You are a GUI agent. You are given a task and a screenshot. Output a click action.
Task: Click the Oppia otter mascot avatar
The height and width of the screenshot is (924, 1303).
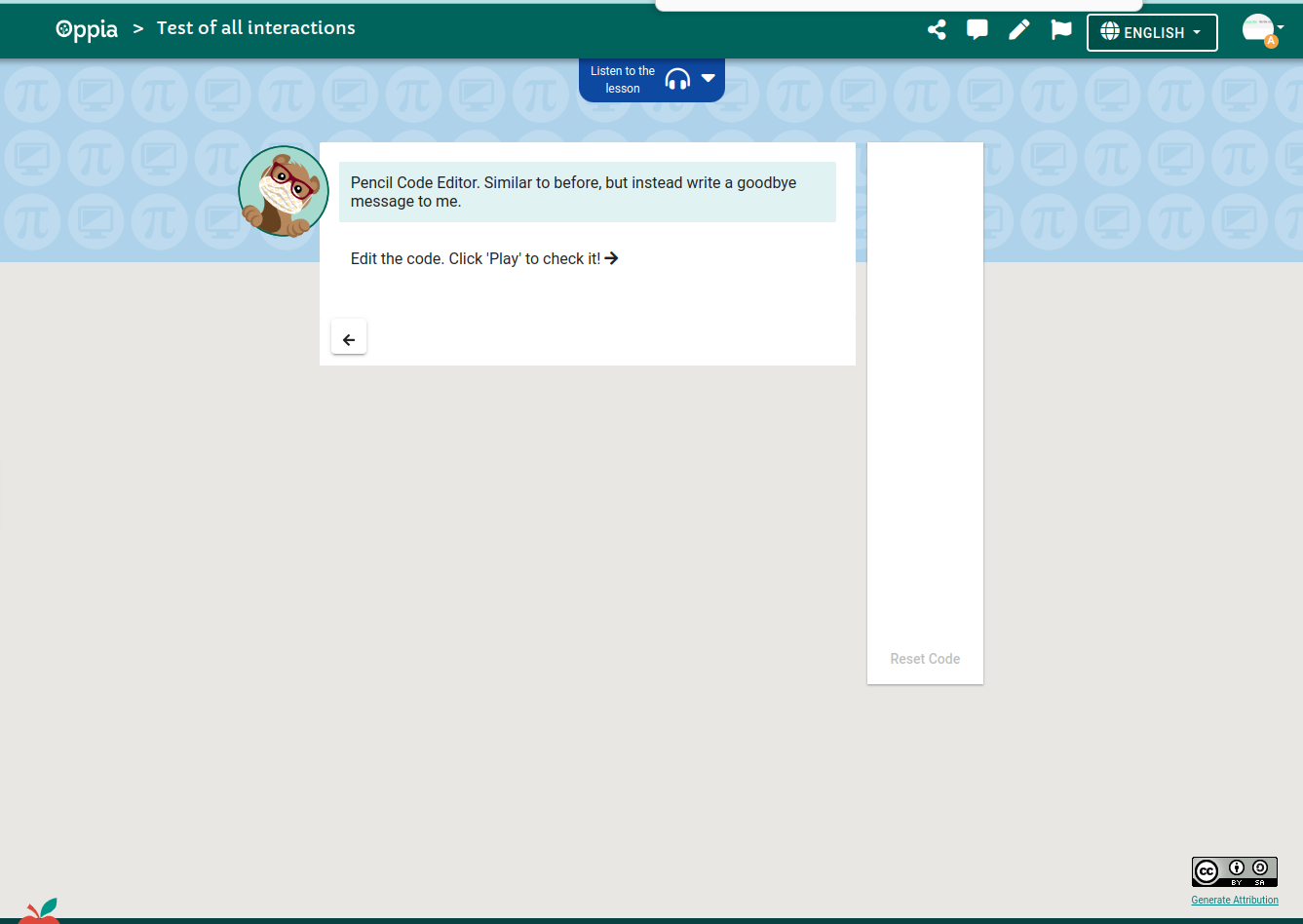click(x=284, y=191)
